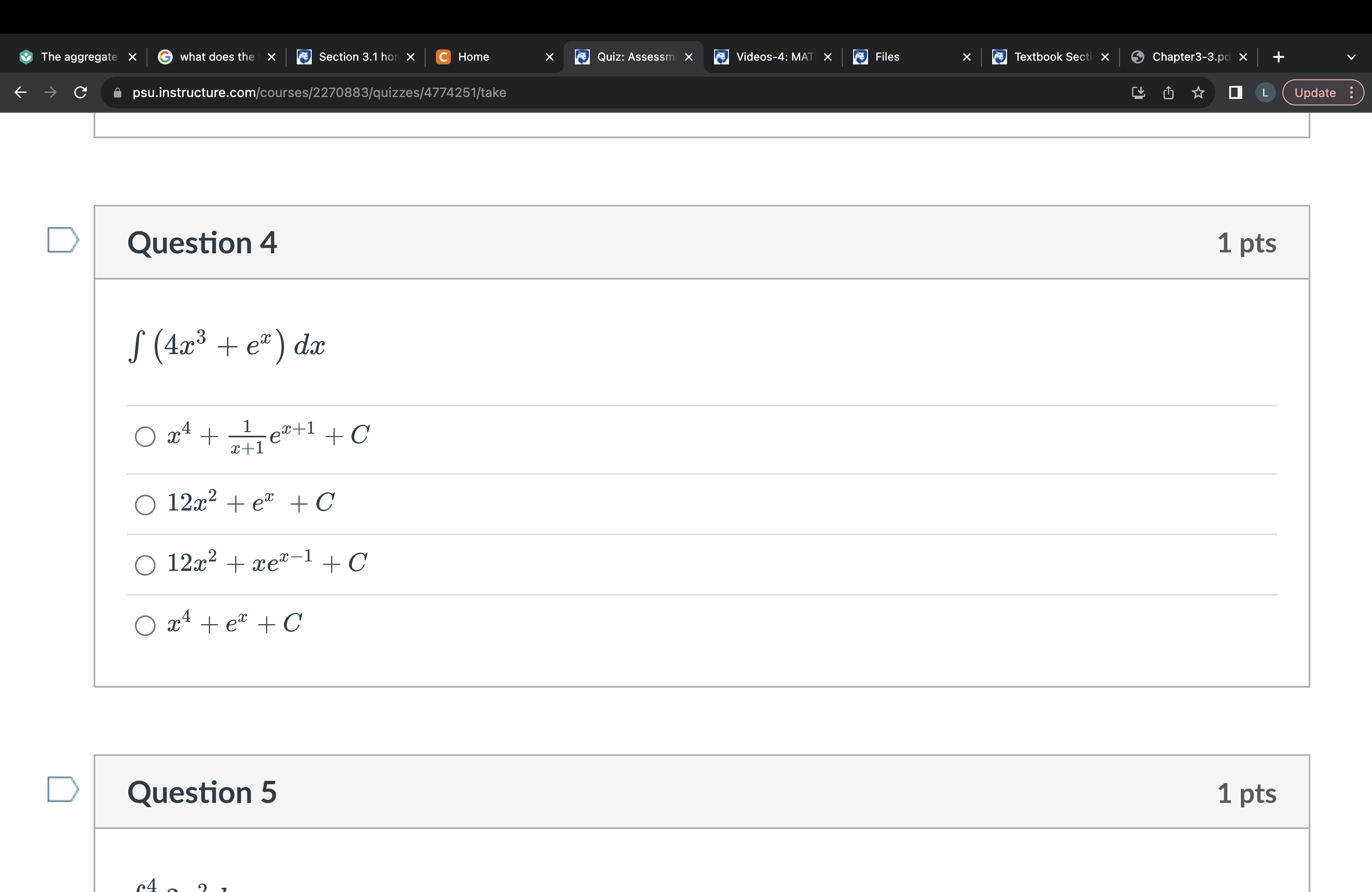Viewport: 1372px width, 892px height.
Task: Open the profile avatar labeled L
Action: click(1265, 92)
